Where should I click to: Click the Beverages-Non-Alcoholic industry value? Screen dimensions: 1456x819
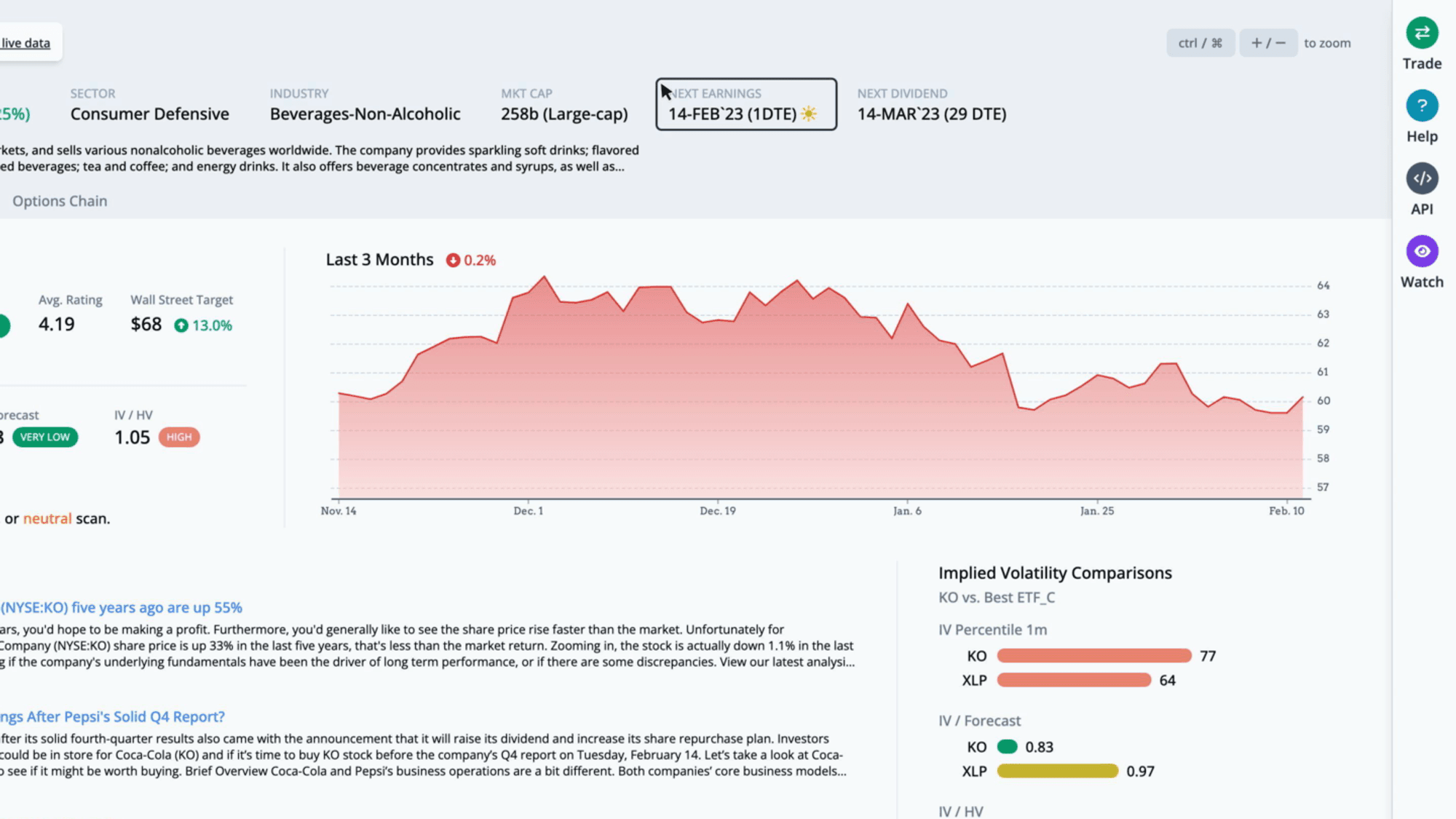click(x=365, y=114)
